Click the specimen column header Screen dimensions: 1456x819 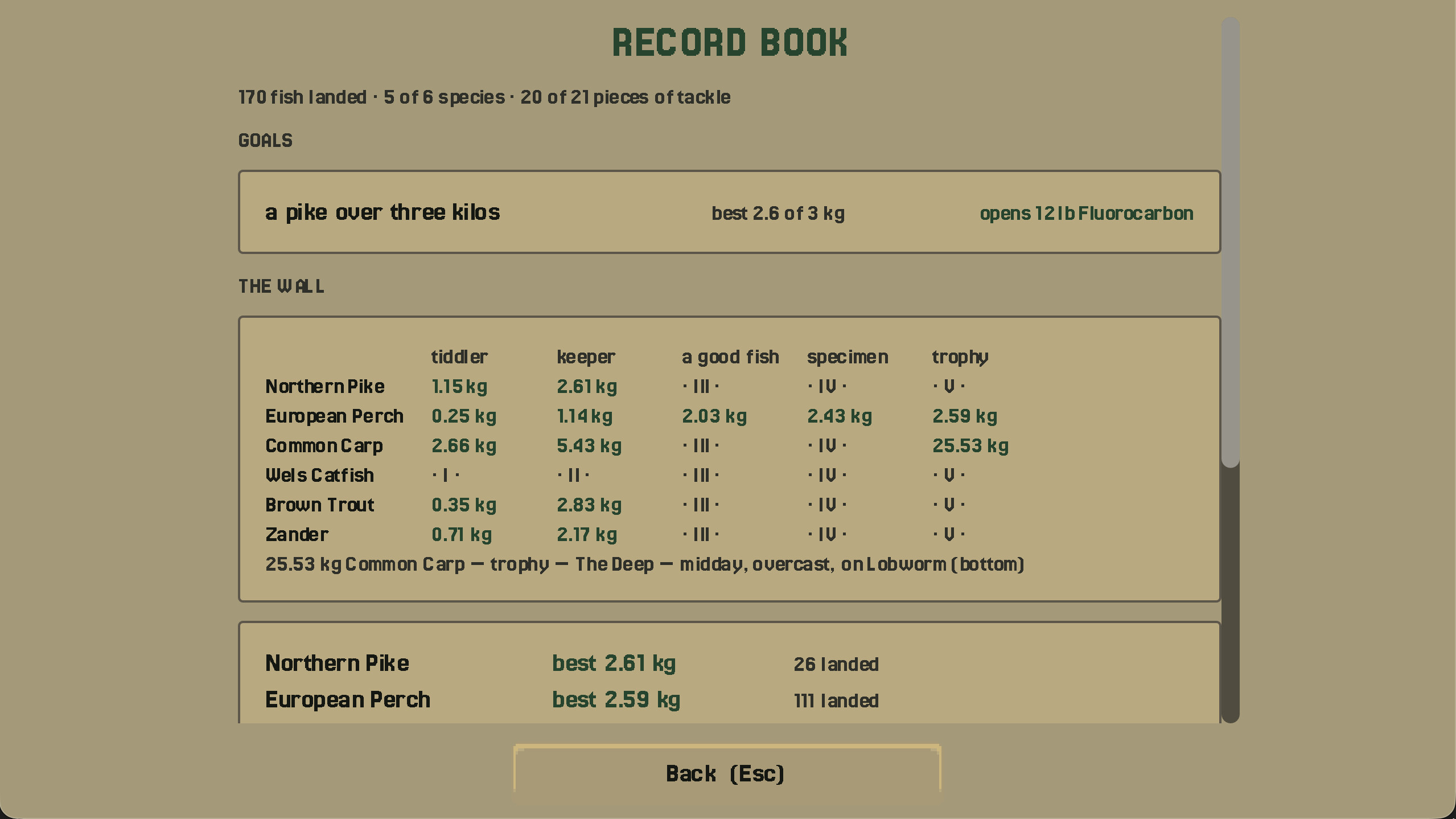847,357
